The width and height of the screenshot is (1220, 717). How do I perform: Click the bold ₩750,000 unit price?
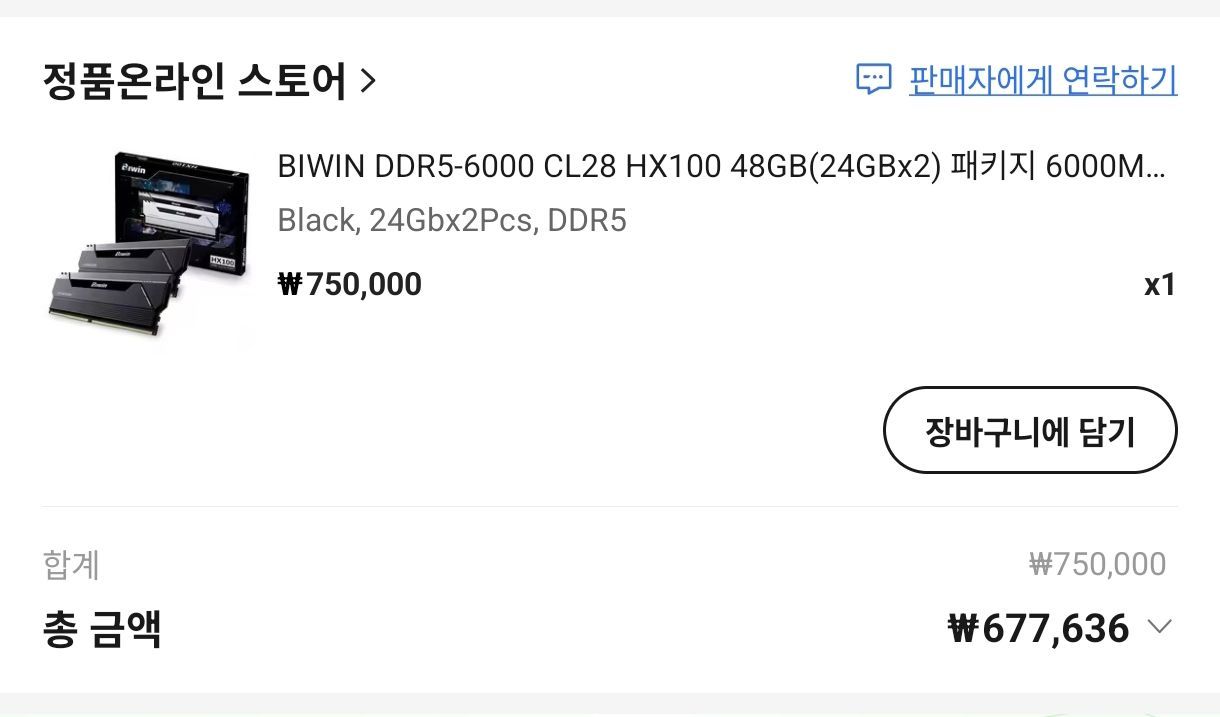click(x=349, y=285)
